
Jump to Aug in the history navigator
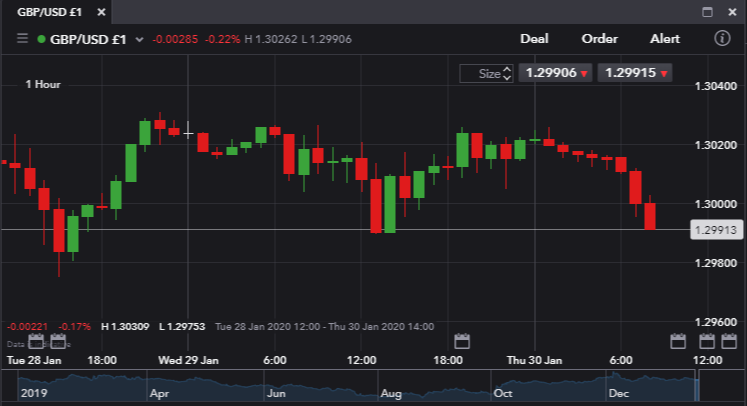(x=391, y=394)
